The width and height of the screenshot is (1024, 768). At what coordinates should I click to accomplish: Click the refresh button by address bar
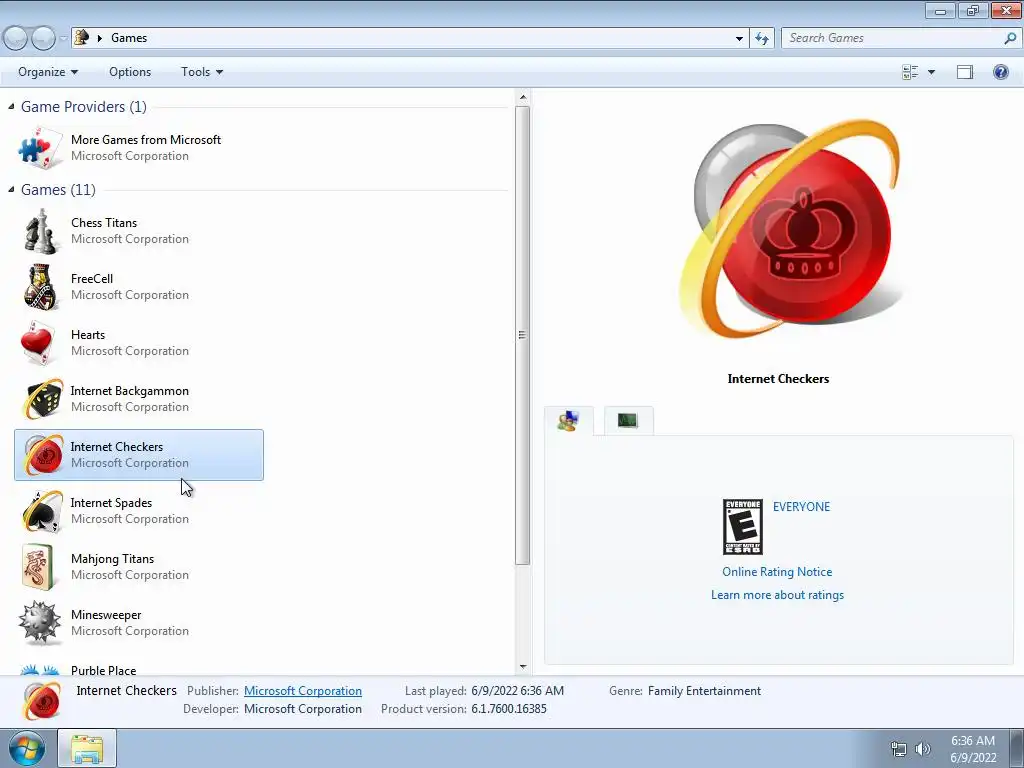(x=762, y=38)
